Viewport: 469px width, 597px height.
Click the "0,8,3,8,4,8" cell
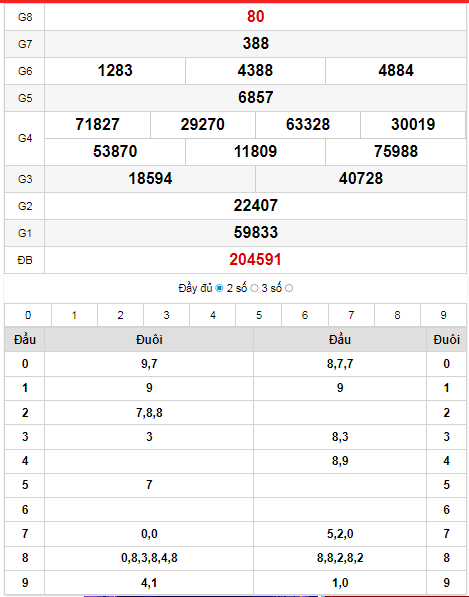coord(149,558)
